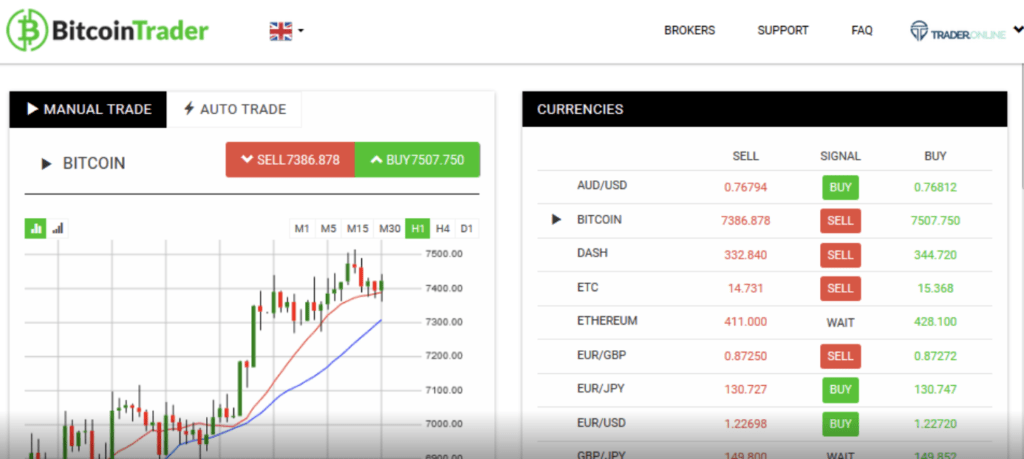
Task: Select the ETHEREUM currency row
Action: tap(765, 323)
